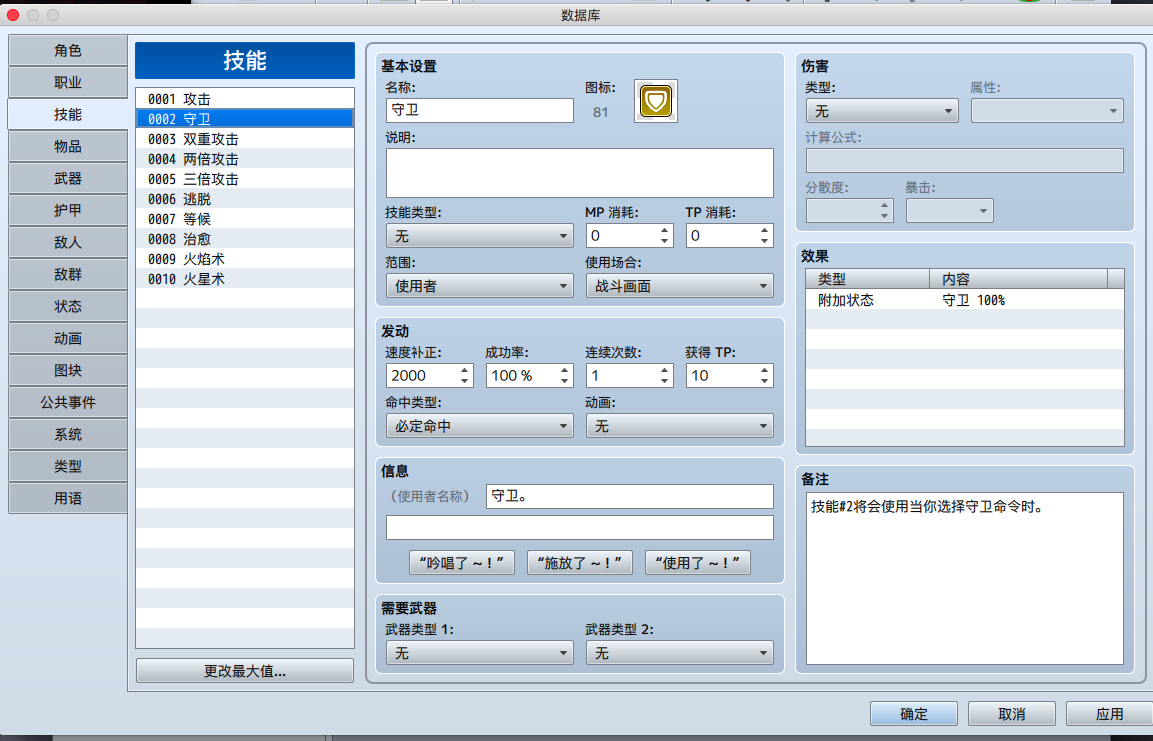Viewport: 1153px width, 741px height.
Task: Select the 附加状态 守卫 100% effect row
Action: click(x=964, y=300)
